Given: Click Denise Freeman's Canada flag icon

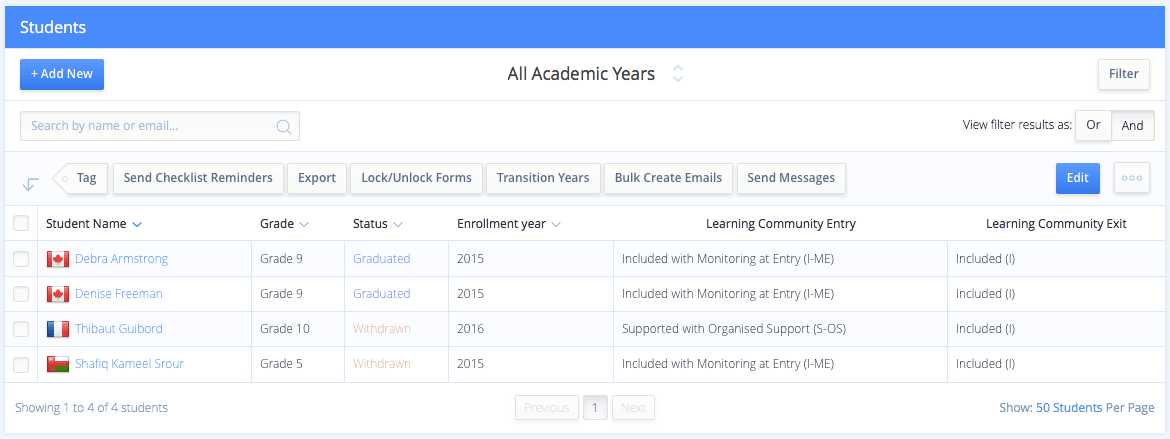Looking at the screenshot, I should pos(58,294).
